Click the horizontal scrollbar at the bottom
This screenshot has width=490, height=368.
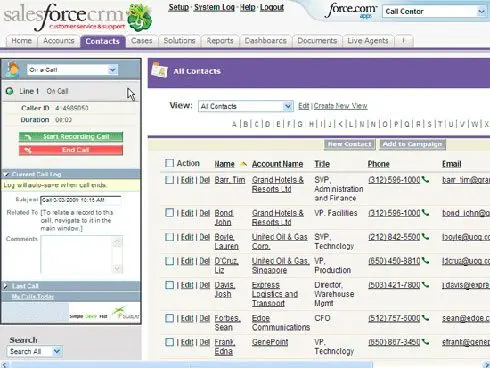pos(192,364)
